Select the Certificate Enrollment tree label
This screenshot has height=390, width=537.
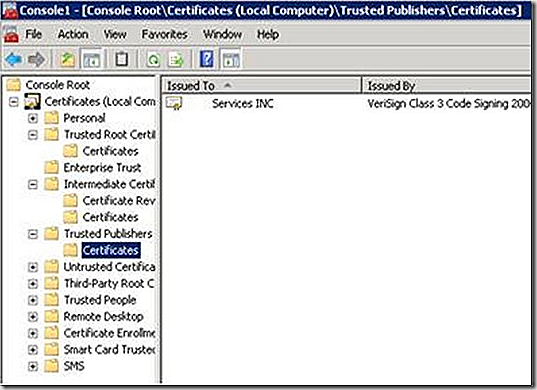pyautogui.click(x=110, y=333)
